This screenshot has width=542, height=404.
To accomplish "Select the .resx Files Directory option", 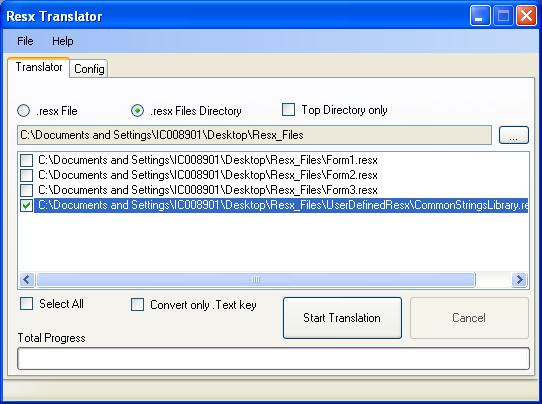I will click(x=138, y=111).
